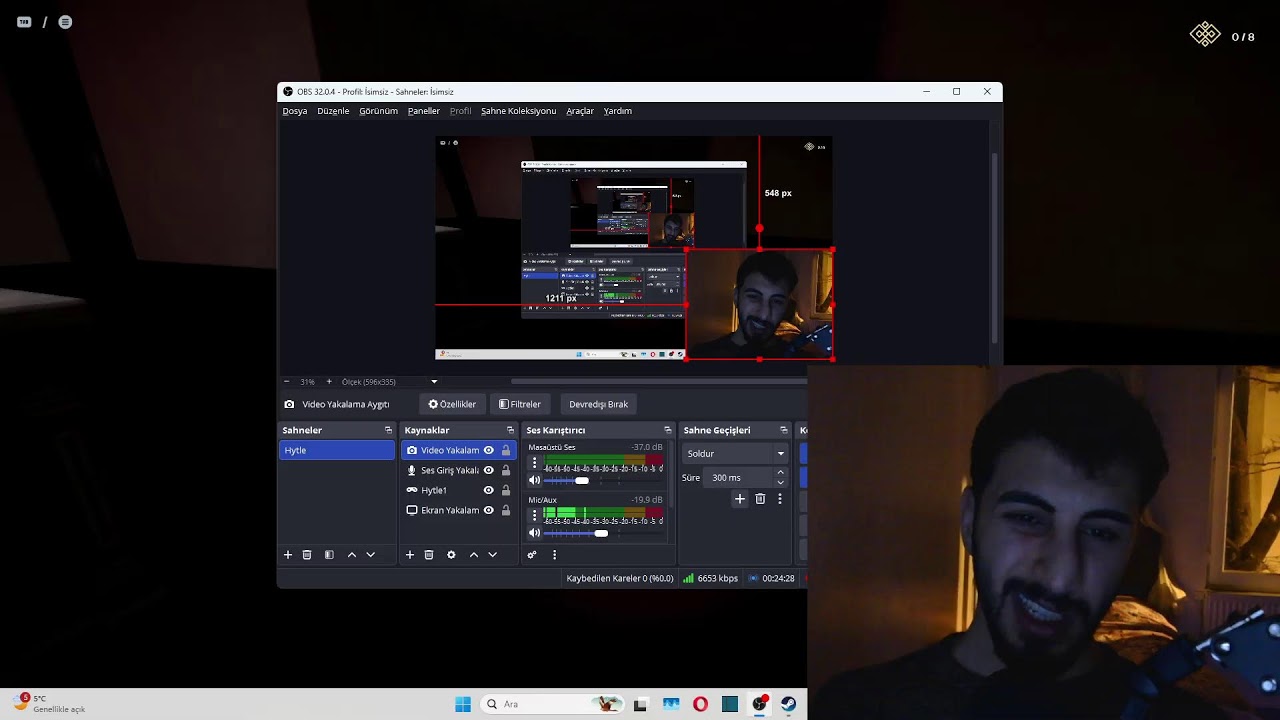1280x720 pixels.
Task: Open the Görünüm menu
Action: (378, 111)
